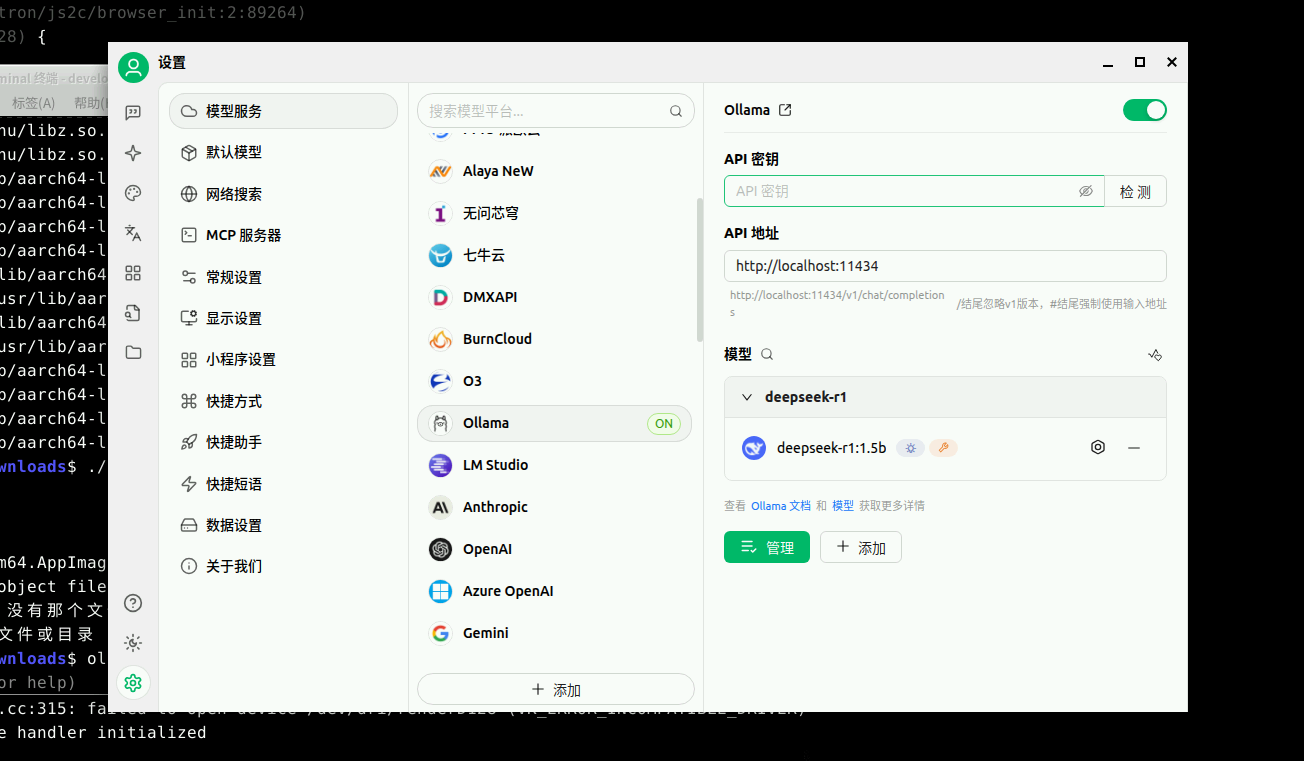Open 关于我们 settings section
The width and height of the screenshot is (1304, 761).
tap(284, 566)
